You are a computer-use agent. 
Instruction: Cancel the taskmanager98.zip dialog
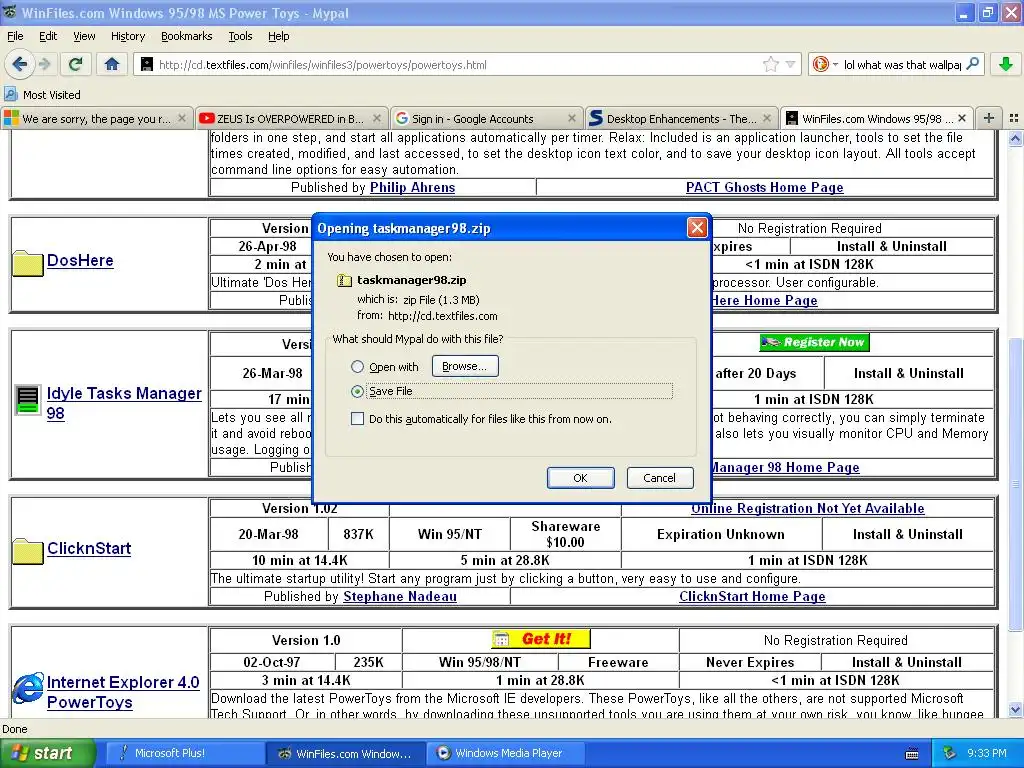[660, 477]
